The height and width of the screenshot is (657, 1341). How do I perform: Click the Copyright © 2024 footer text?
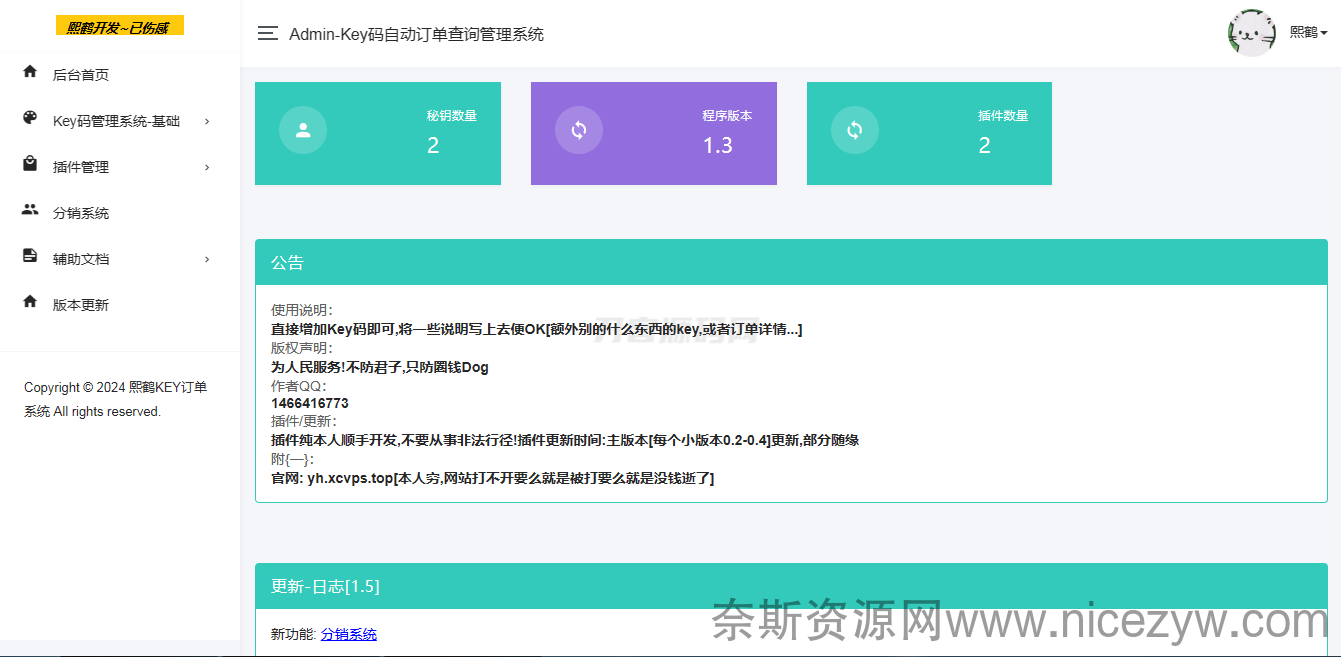click(116, 399)
